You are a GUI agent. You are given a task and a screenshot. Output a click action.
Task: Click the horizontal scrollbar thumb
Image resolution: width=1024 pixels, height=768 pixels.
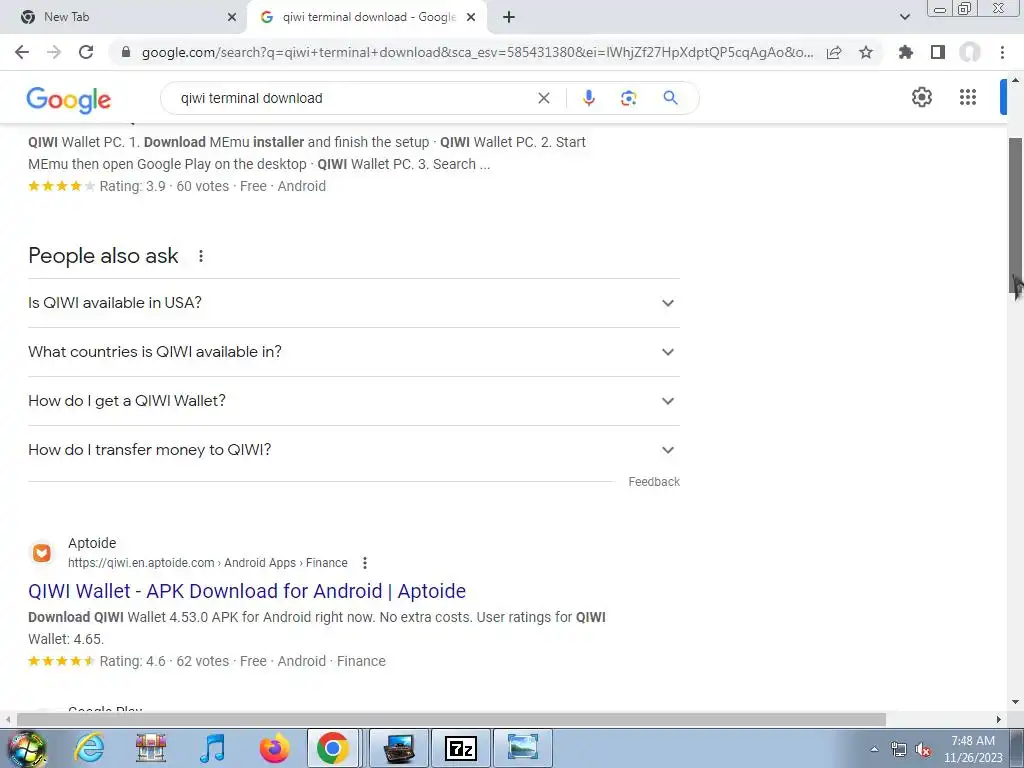click(x=451, y=719)
